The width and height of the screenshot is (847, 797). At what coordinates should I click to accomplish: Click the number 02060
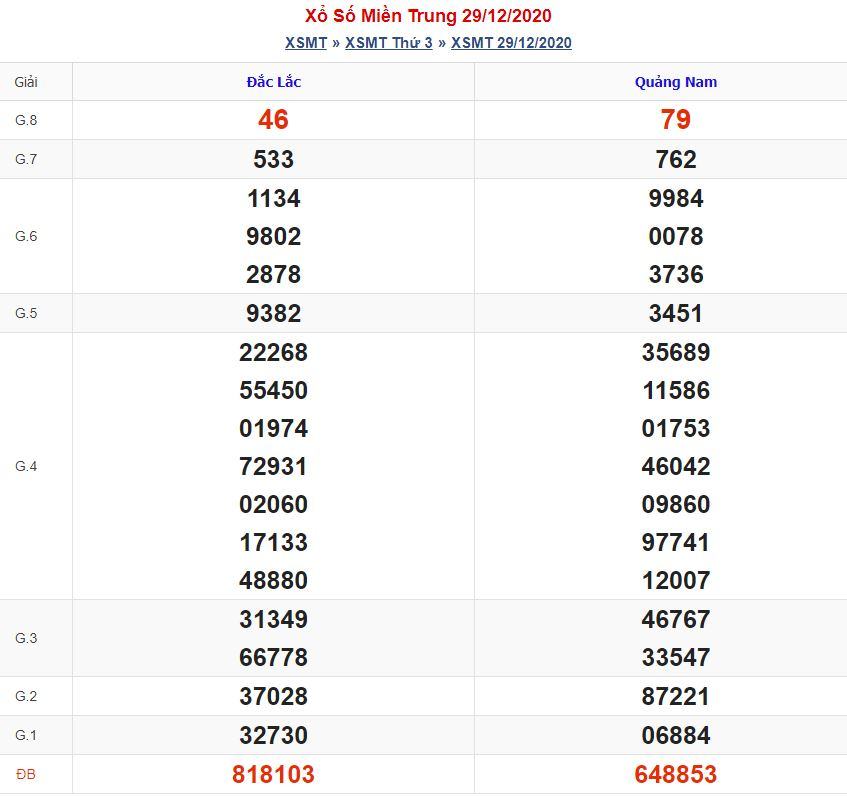click(x=273, y=504)
